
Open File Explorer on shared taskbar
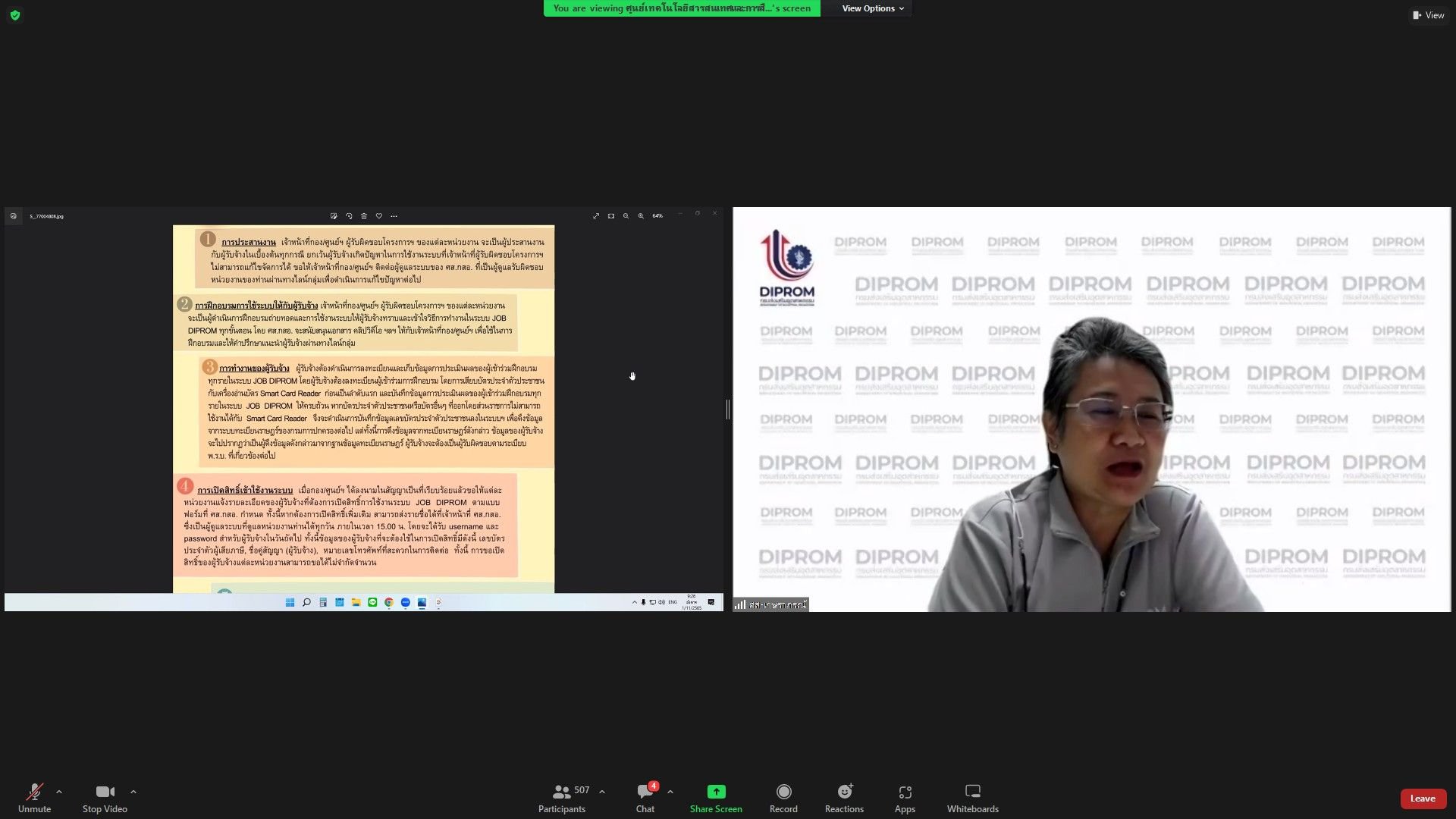[x=356, y=602]
